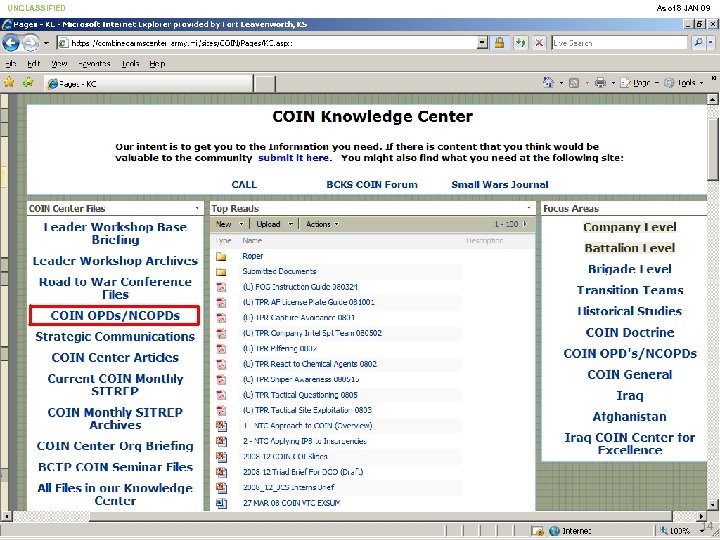Open Strategic Communications link
Image resolution: width=720 pixels, height=540 pixels.
pyautogui.click(x=115, y=337)
